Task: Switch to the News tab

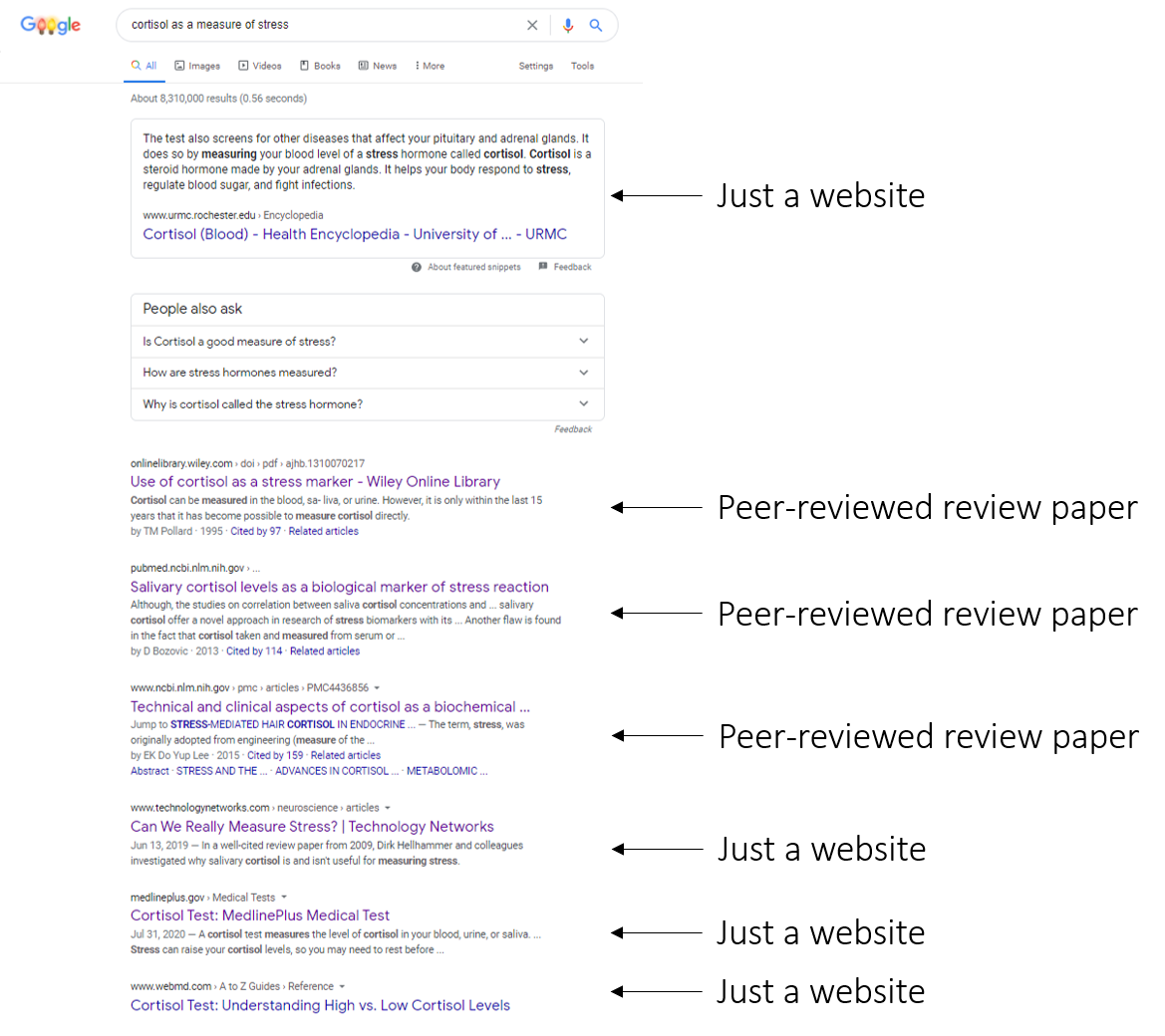Action: coord(378,66)
